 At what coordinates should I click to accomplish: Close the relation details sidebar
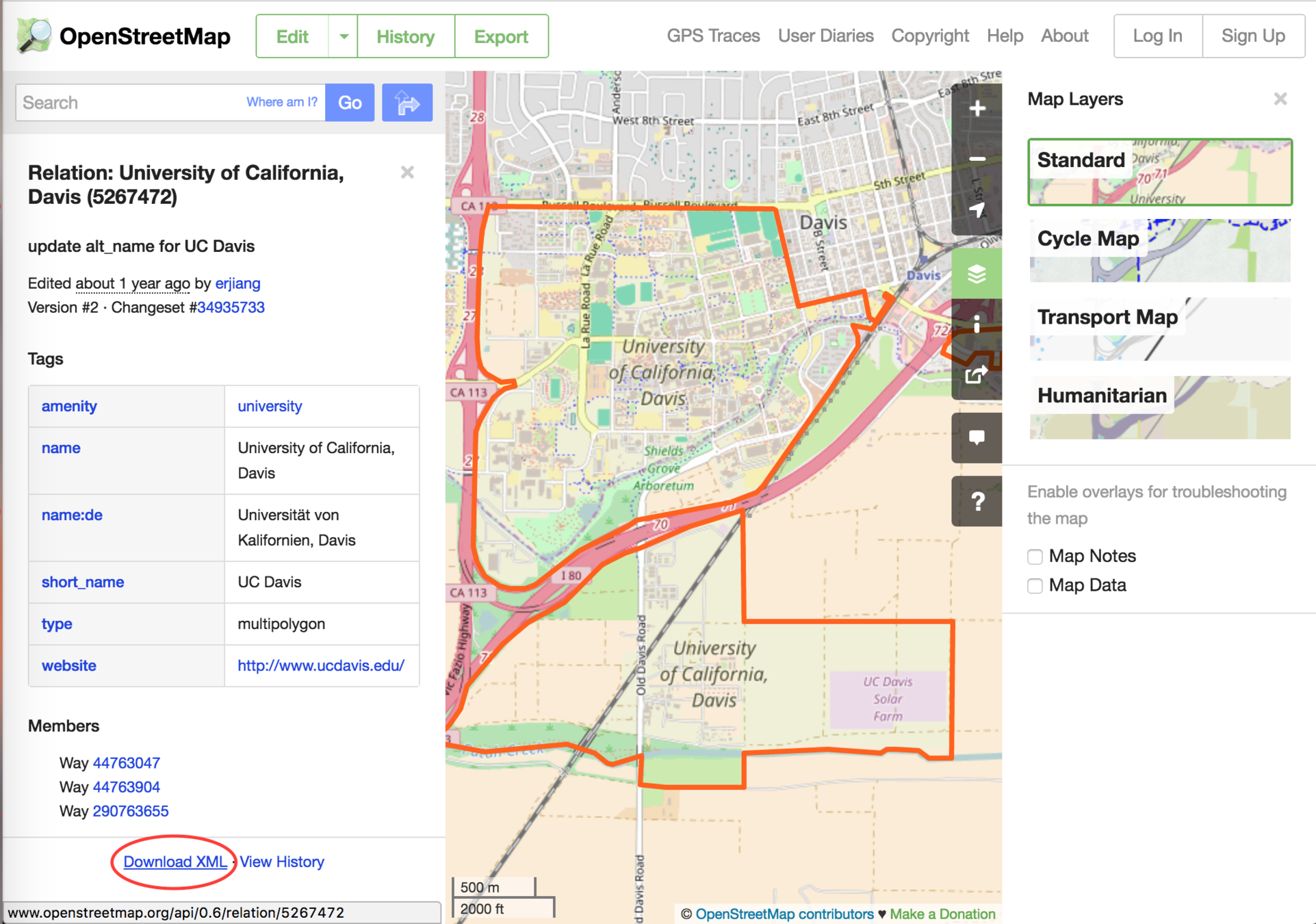(x=407, y=172)
